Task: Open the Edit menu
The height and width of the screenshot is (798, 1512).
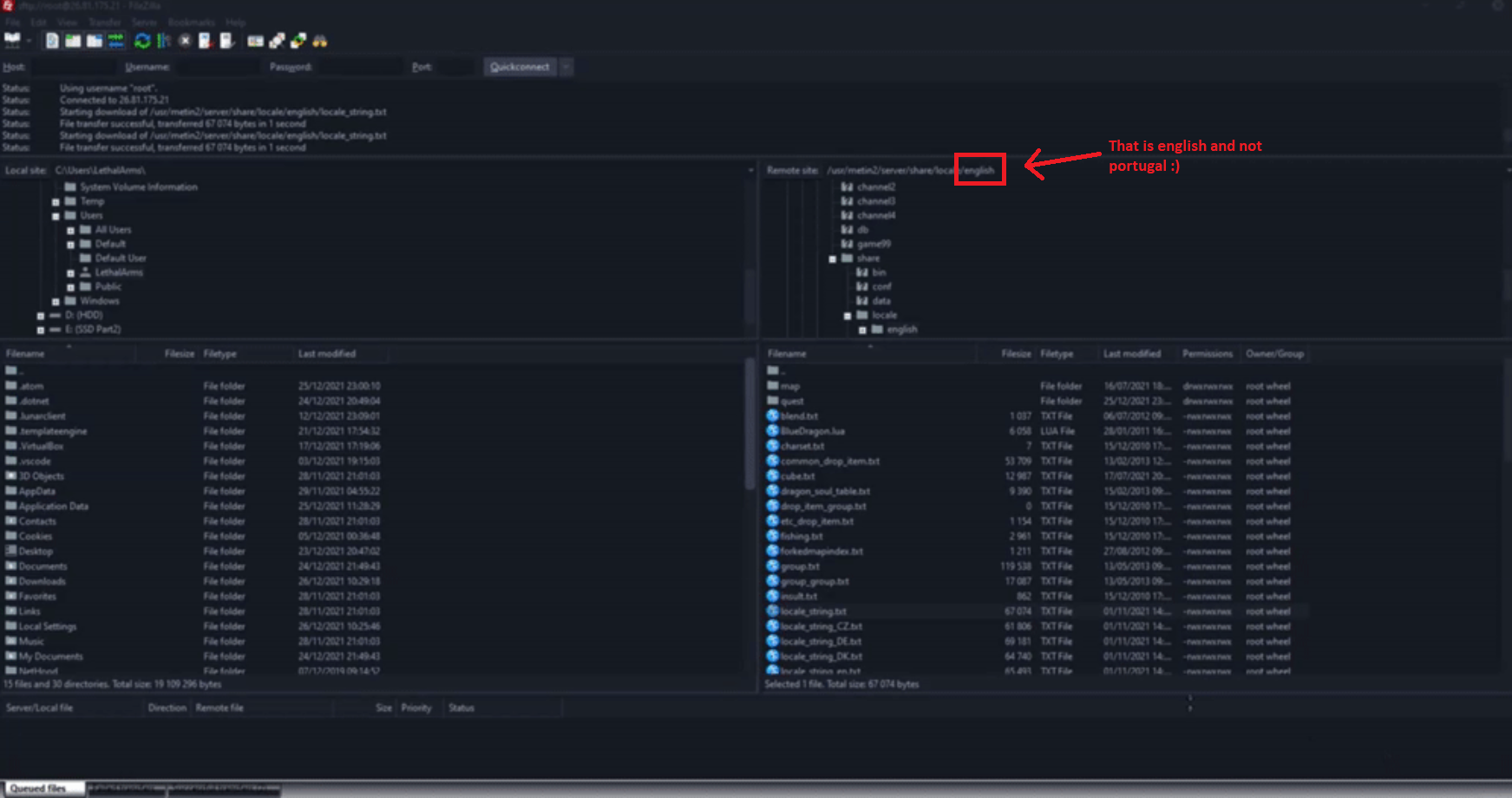Action: click(39, 22)
